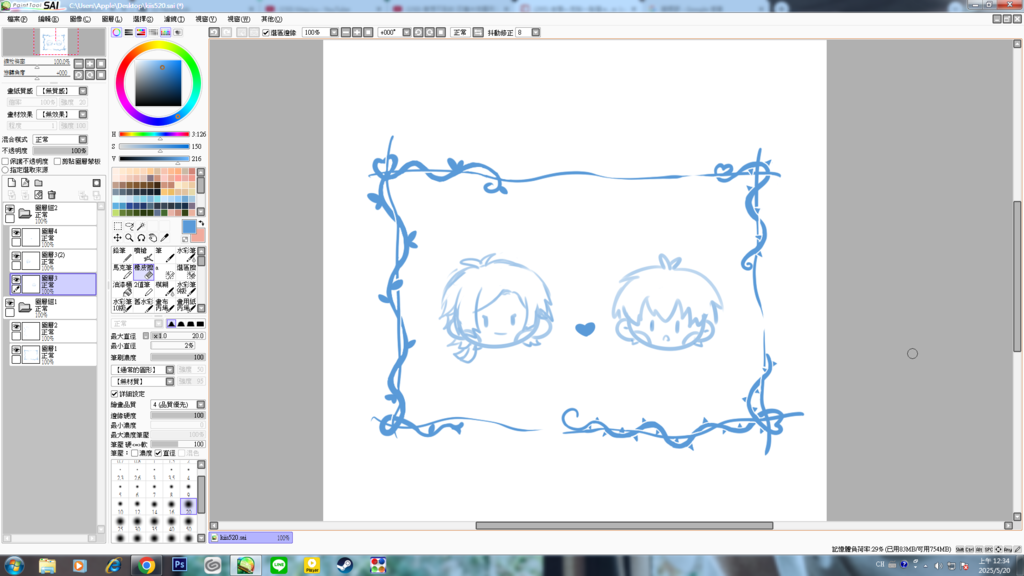Uncheck the 詳細設定 checkbox
This screenshot has width=1024, height=576.
point(114,394)
